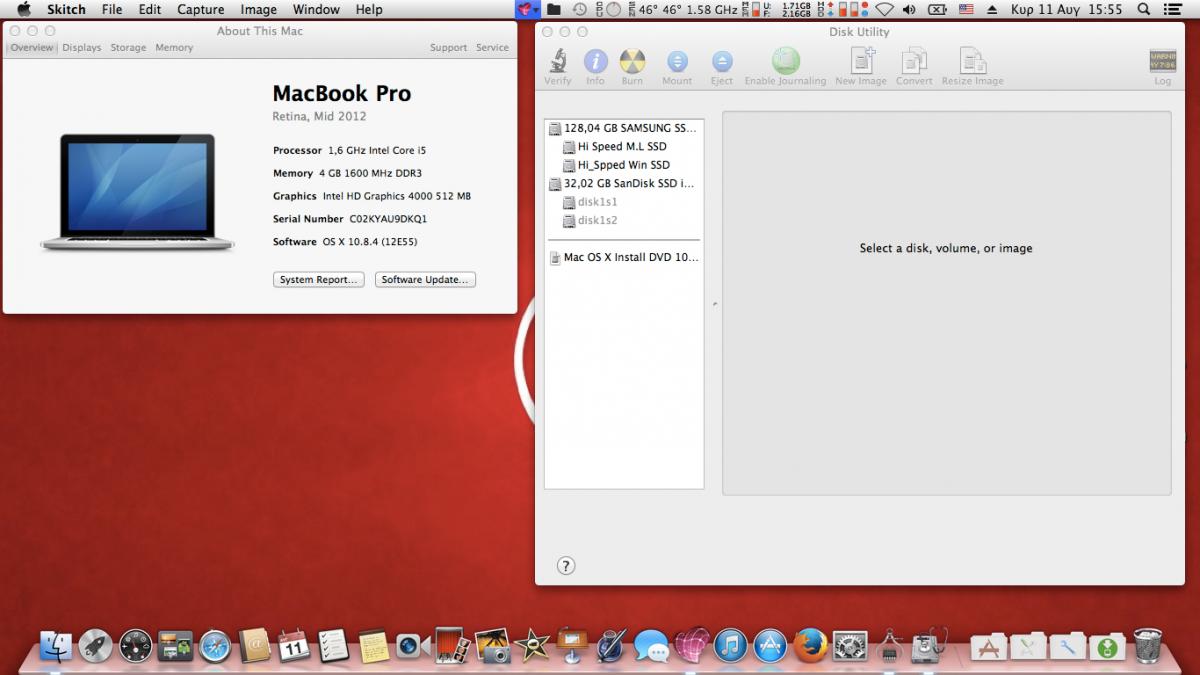Open the Notification Center list icon

pyautogui.click(x=1172, y=9)
